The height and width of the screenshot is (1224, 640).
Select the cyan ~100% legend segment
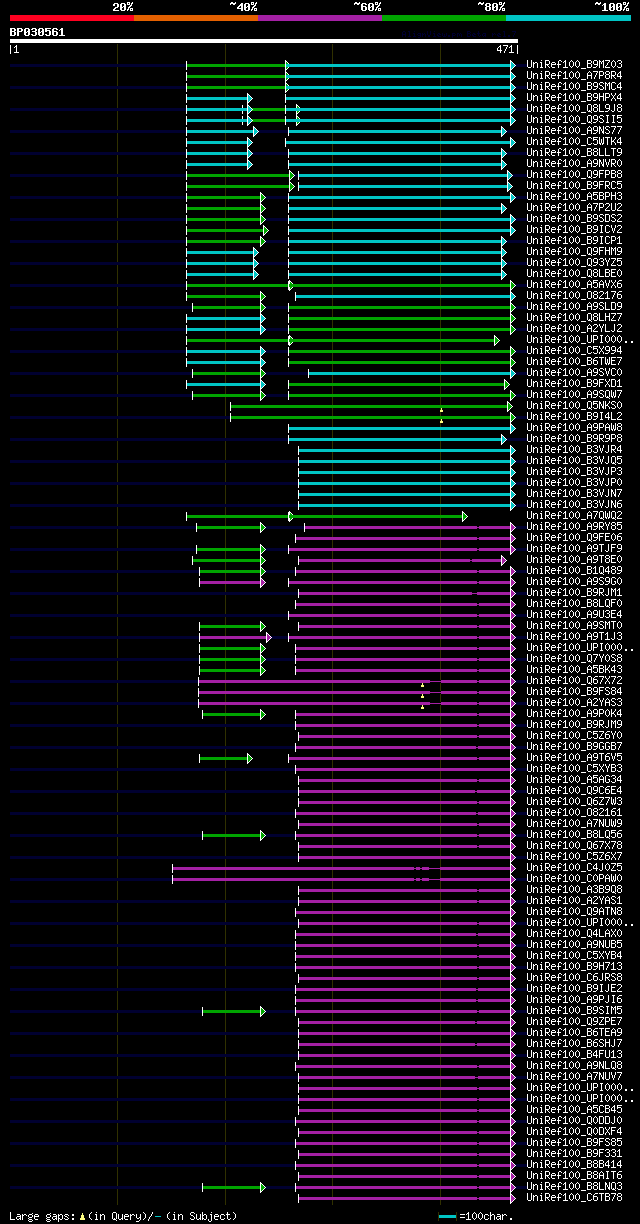point(568,18)
